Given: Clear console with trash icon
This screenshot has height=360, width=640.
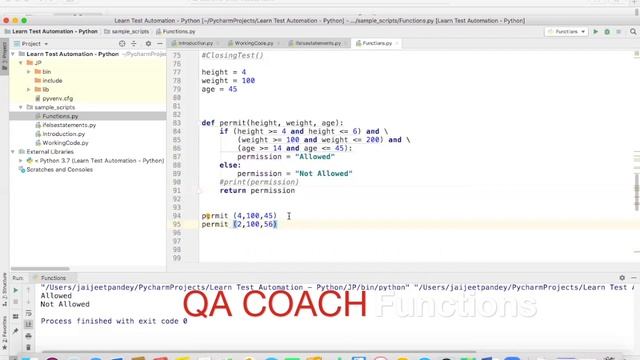Looking at the screenshot, I should (28, 347).
